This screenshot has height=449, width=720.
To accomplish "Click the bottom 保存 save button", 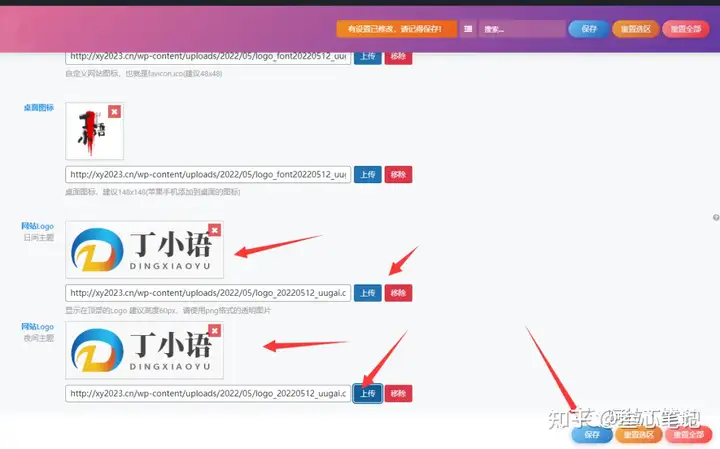I will pyautogui.click(x=592, y=434).
